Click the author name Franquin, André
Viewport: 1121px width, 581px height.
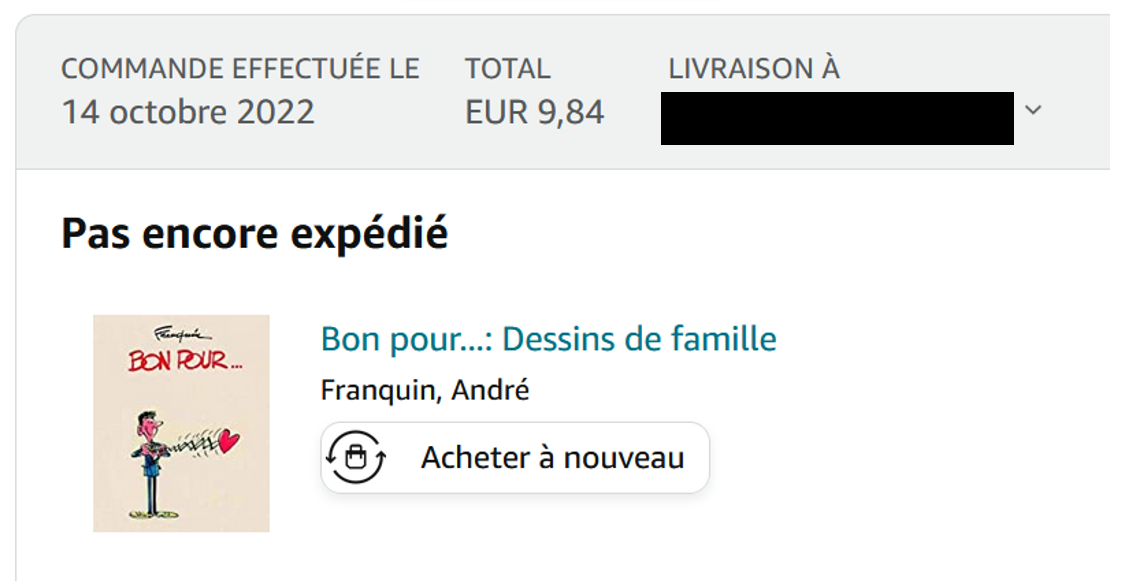[424, 390]
